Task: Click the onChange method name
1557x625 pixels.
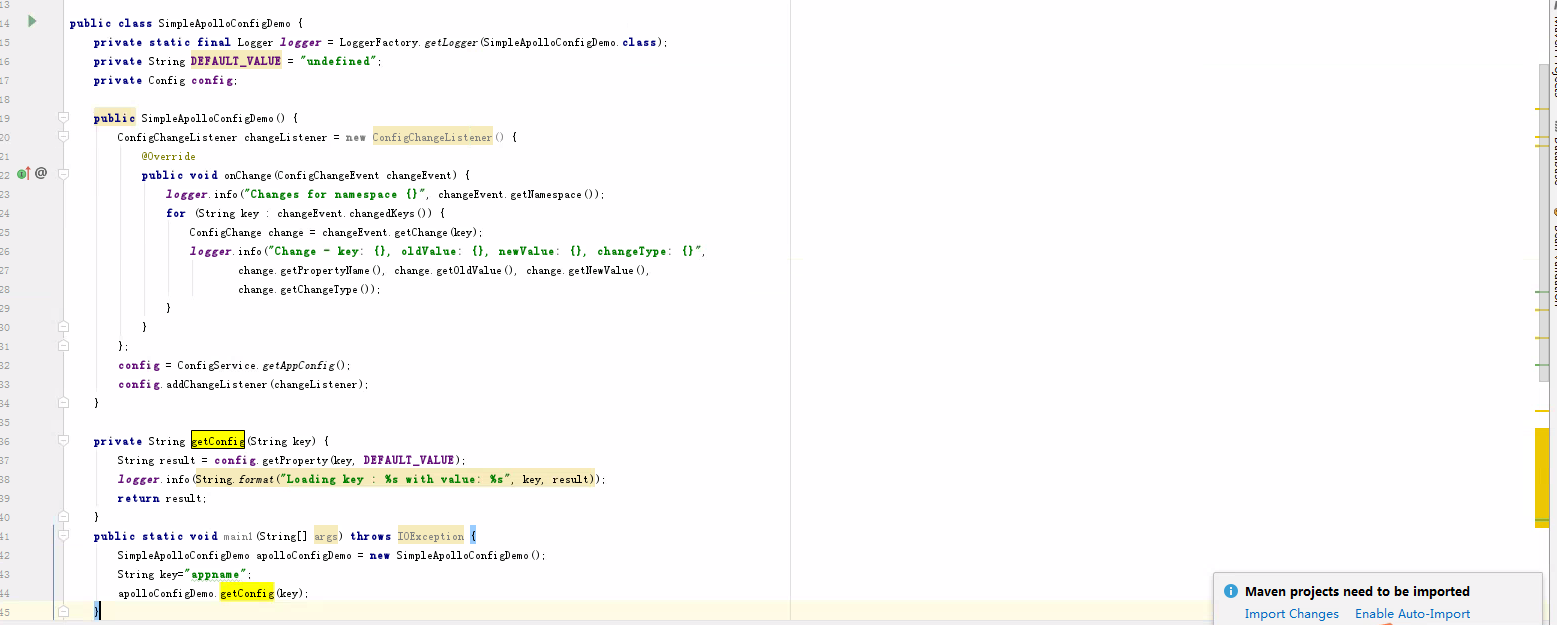Action: tap(247, 175)
